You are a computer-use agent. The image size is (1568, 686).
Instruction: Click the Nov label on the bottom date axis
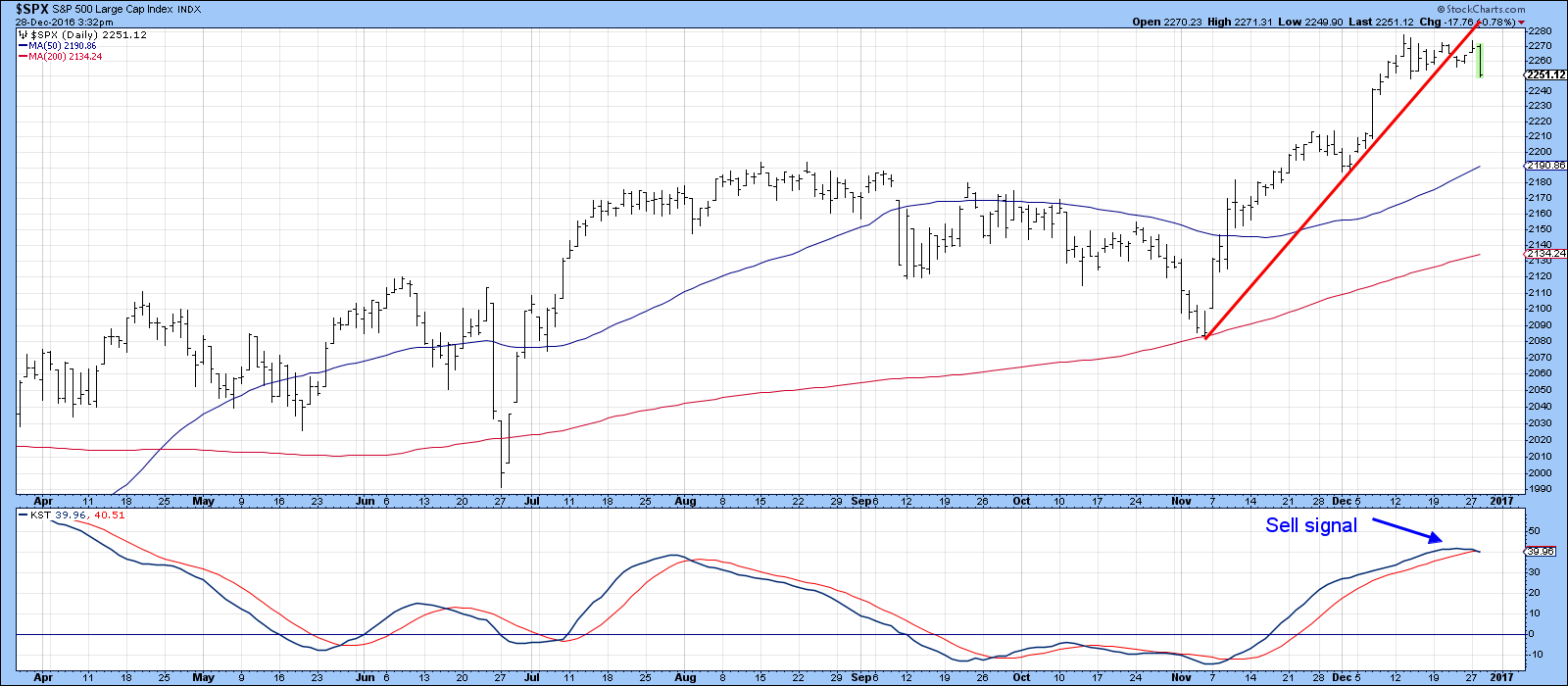pyautogui.click(x=1181, y=677)
